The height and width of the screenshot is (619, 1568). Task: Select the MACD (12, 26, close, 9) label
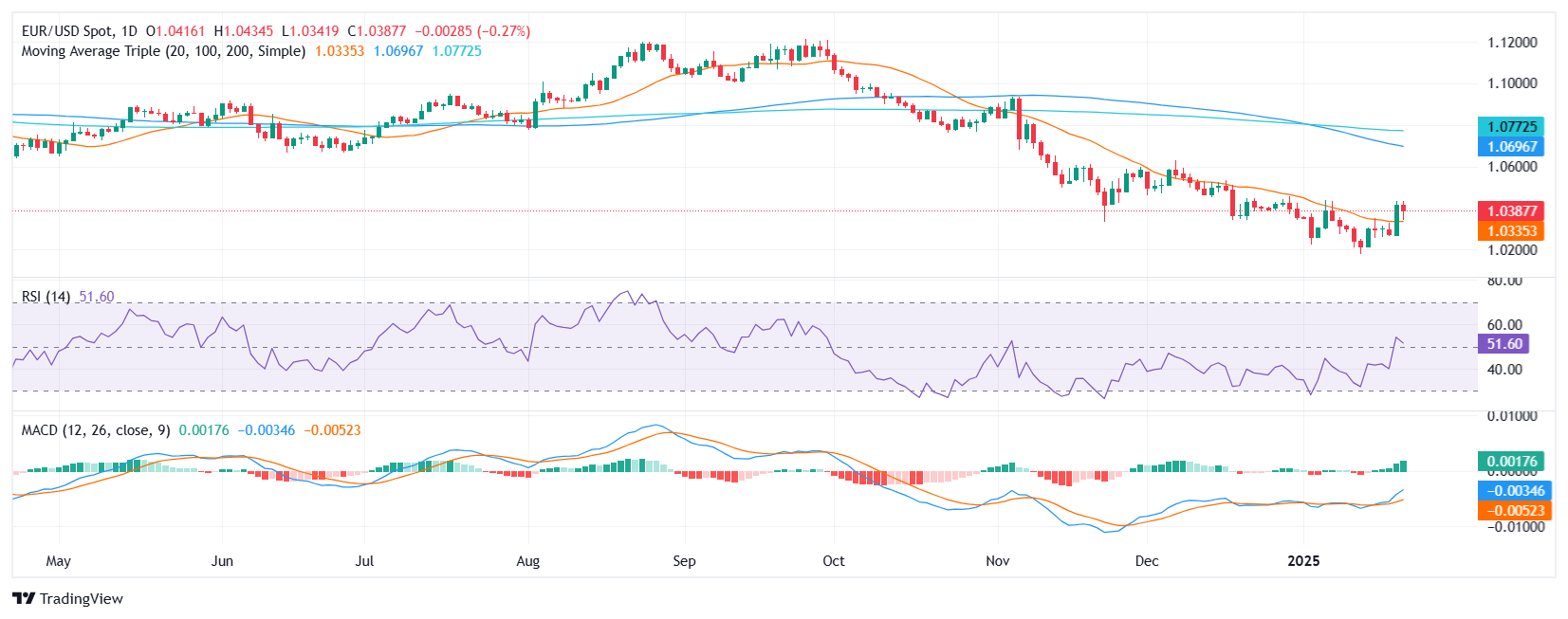pos(96,430)
